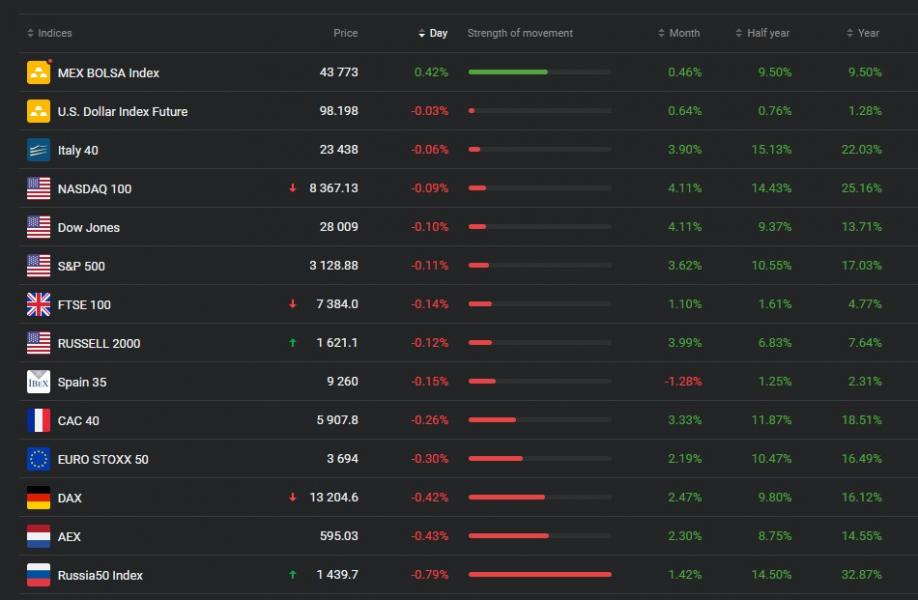This screenshot has width=918, height=600.
Task: Open the Dow Jones index link
Action: tap(88, 227)
